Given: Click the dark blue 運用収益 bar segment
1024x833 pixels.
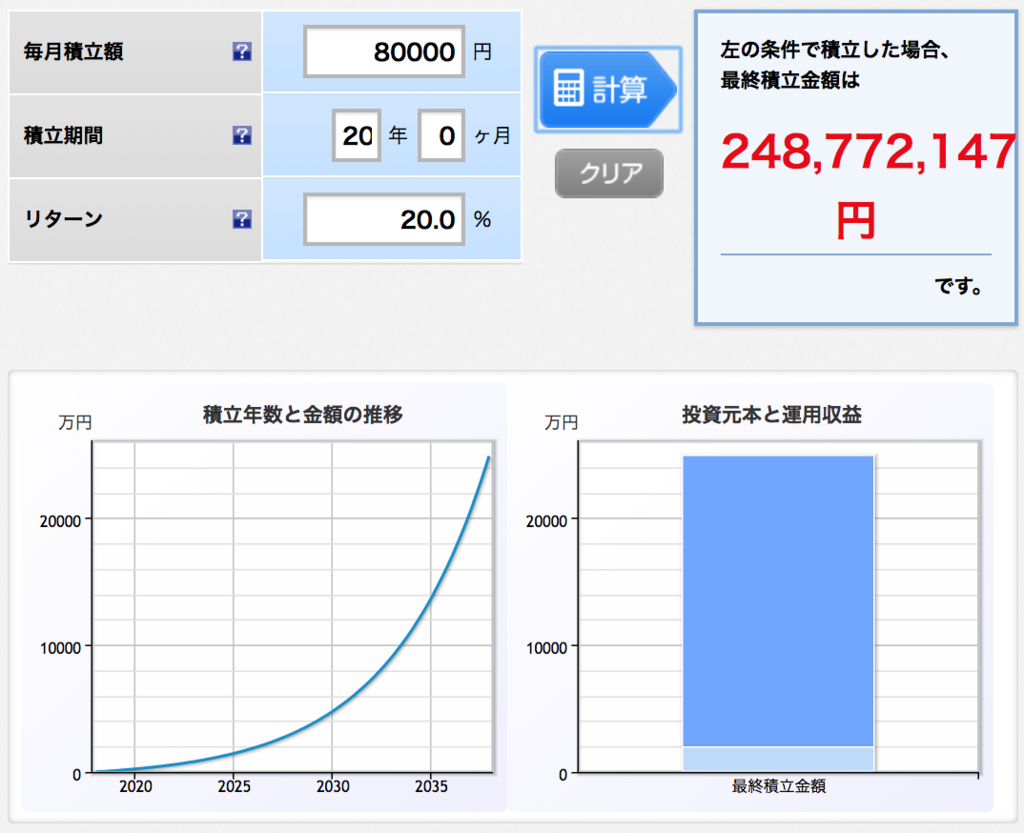Looking at the screenshot, I should pyautogui.click(x=778, y=601).
